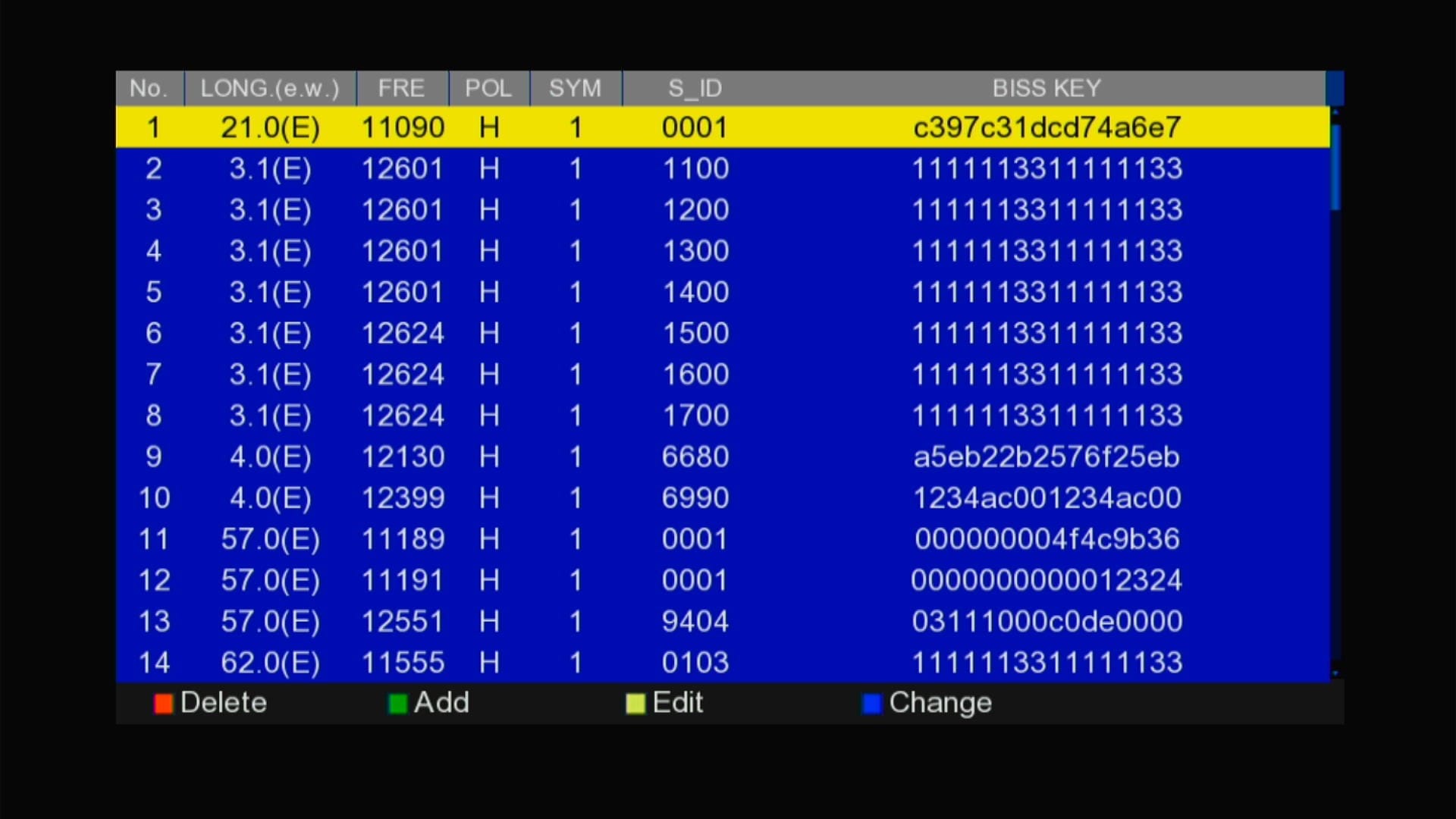Select row 11 key 000000004f4c9b36
Screen dimensions: 1456x819
pyautogui.click(x=1046, y=539)
